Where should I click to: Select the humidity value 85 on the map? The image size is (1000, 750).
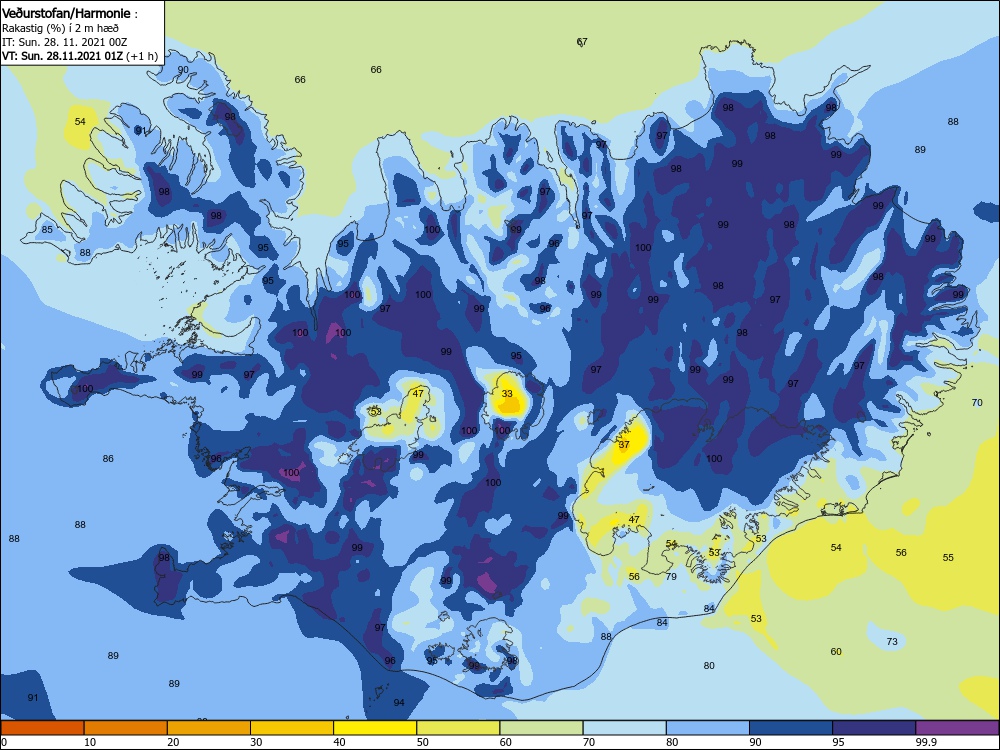click(x=47, y=230)
